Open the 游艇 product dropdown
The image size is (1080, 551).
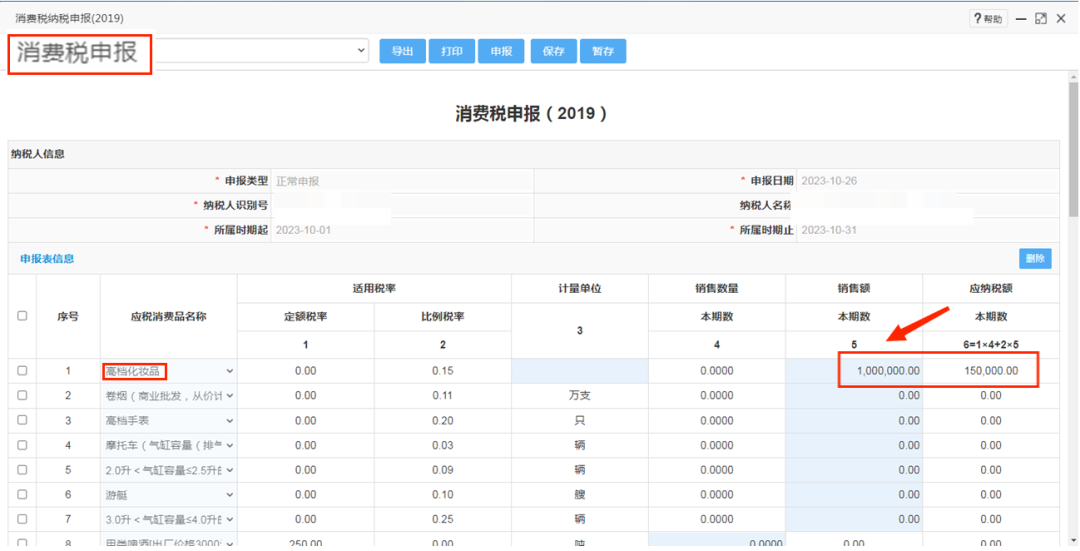point(169,495)
